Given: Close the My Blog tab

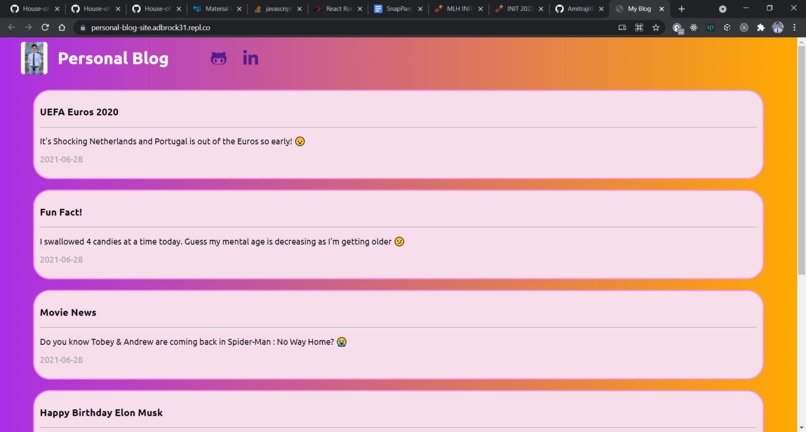Looking at the screenshot, I should click(x=662, y=9).
